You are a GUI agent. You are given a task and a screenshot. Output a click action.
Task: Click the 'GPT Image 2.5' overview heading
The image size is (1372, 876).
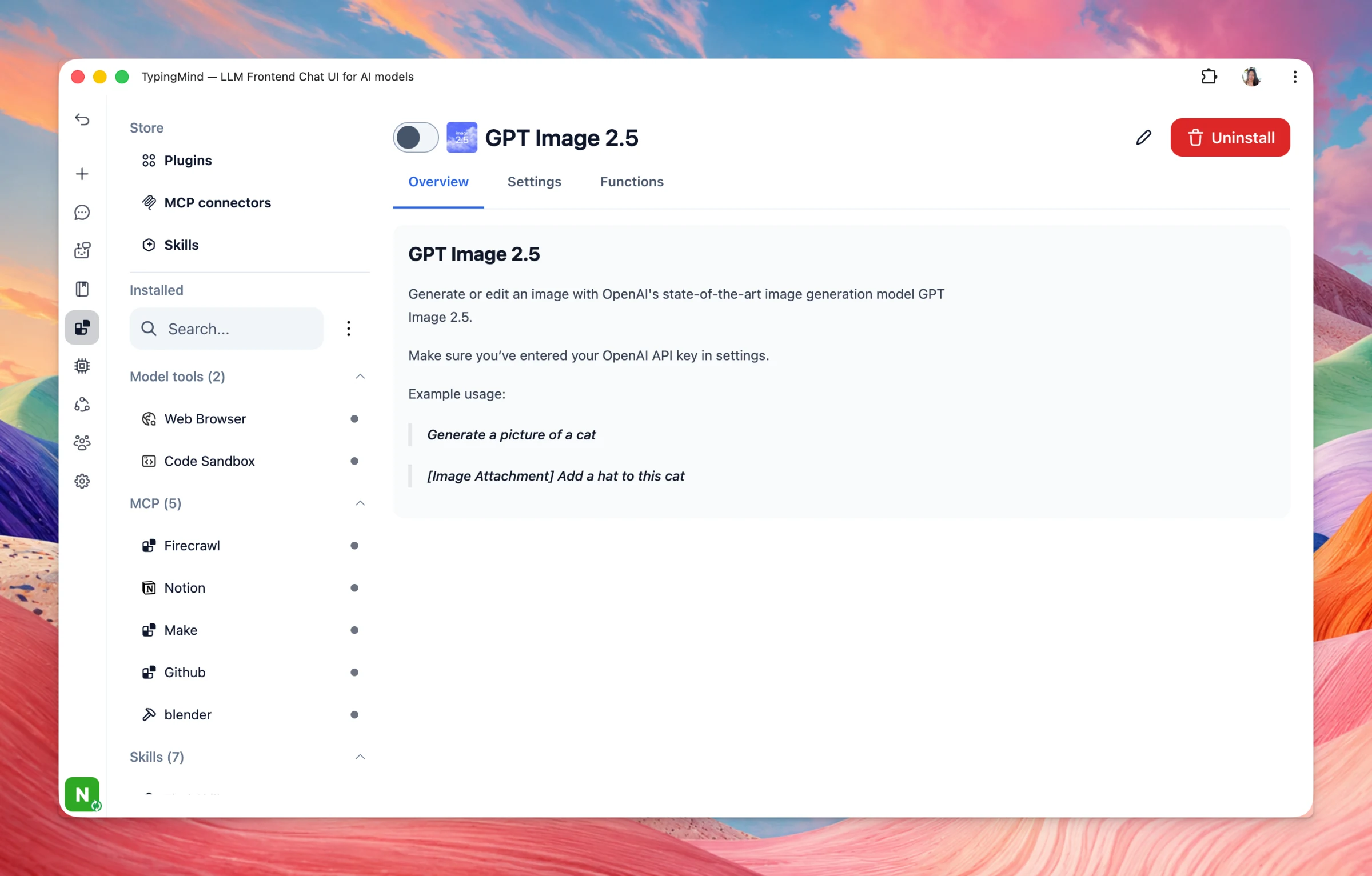click(474, 254)
